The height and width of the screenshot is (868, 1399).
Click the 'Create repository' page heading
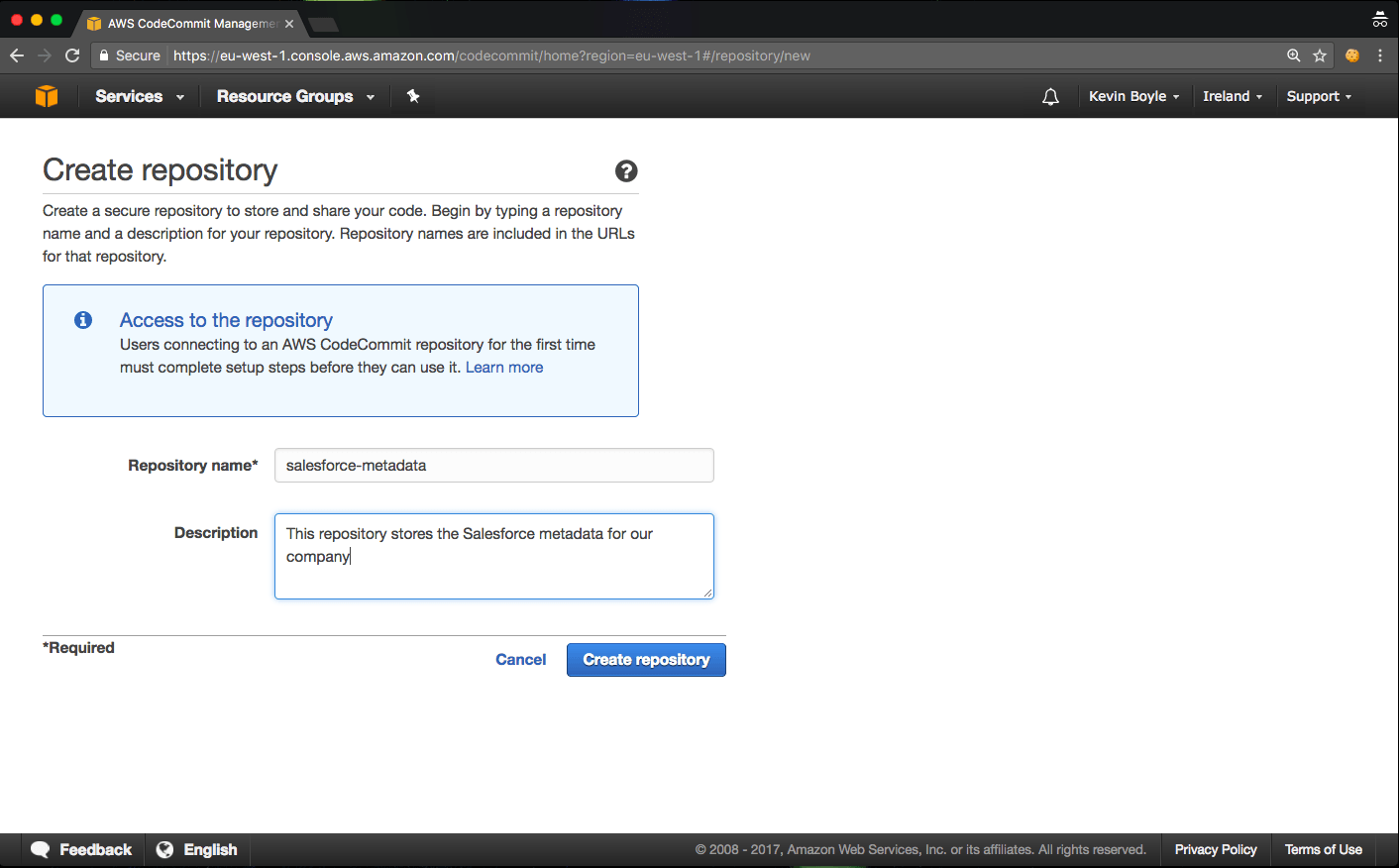point(161,170)
